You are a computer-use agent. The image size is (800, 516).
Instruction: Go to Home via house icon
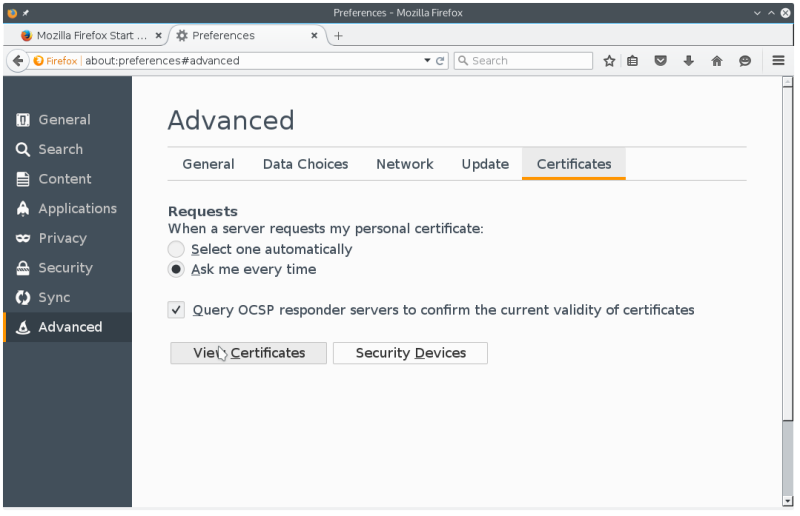[x=717, y=61]
